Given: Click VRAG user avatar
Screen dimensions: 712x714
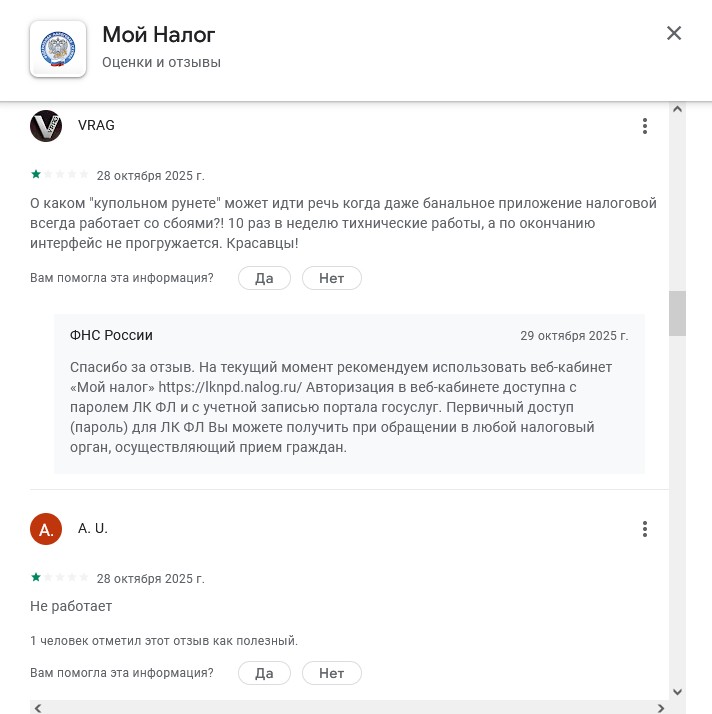Looking at the screenshot, I should 47,126.
